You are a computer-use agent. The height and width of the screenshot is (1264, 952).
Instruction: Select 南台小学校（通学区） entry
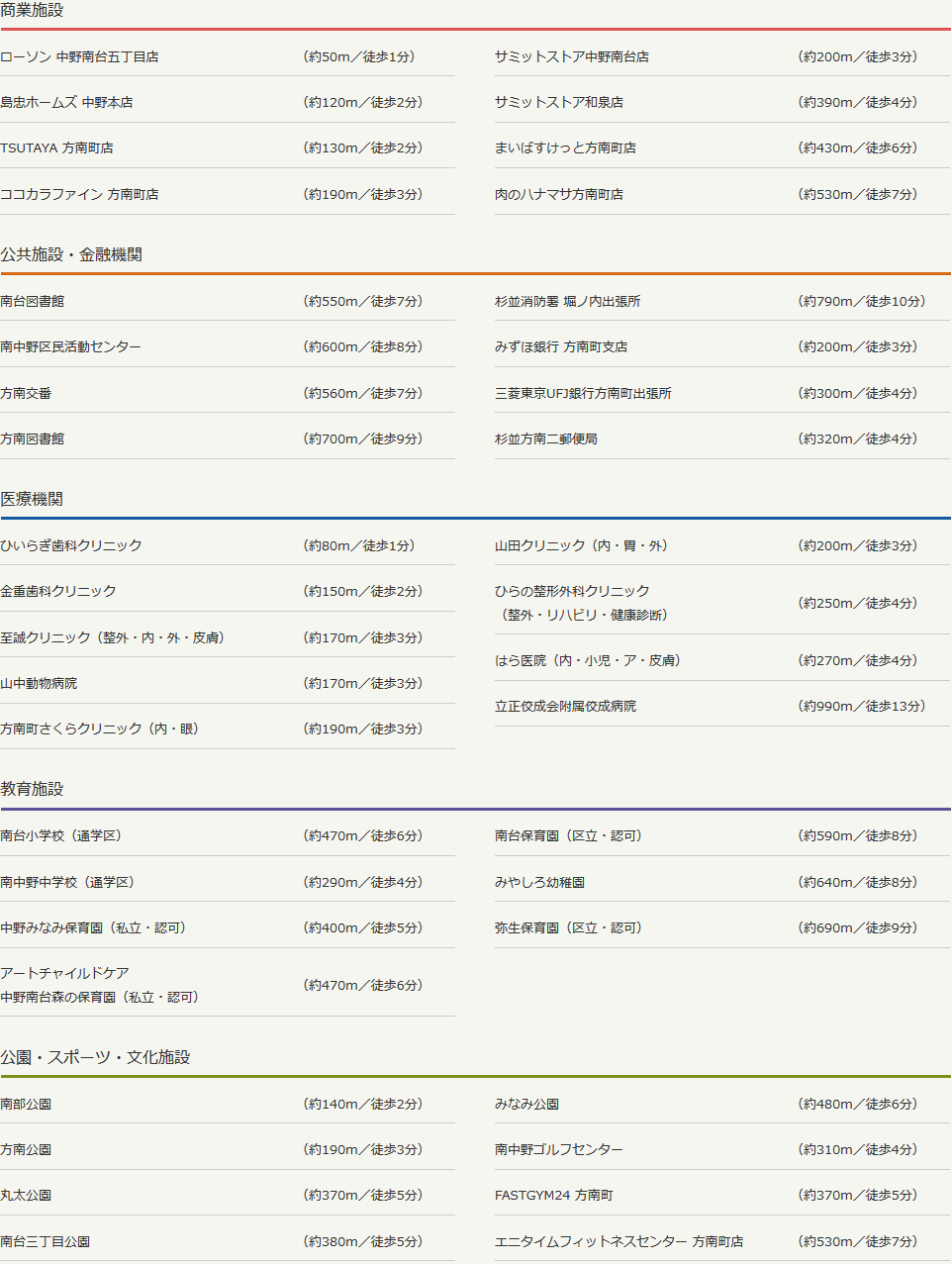click(60, 835)
